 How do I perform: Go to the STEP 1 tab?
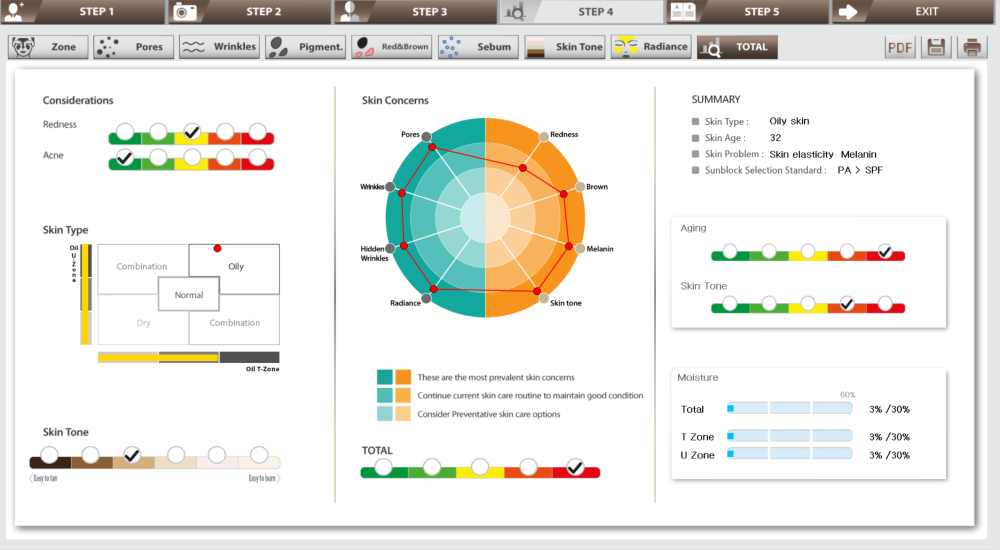pyautogui.click(x=83, y=12)
